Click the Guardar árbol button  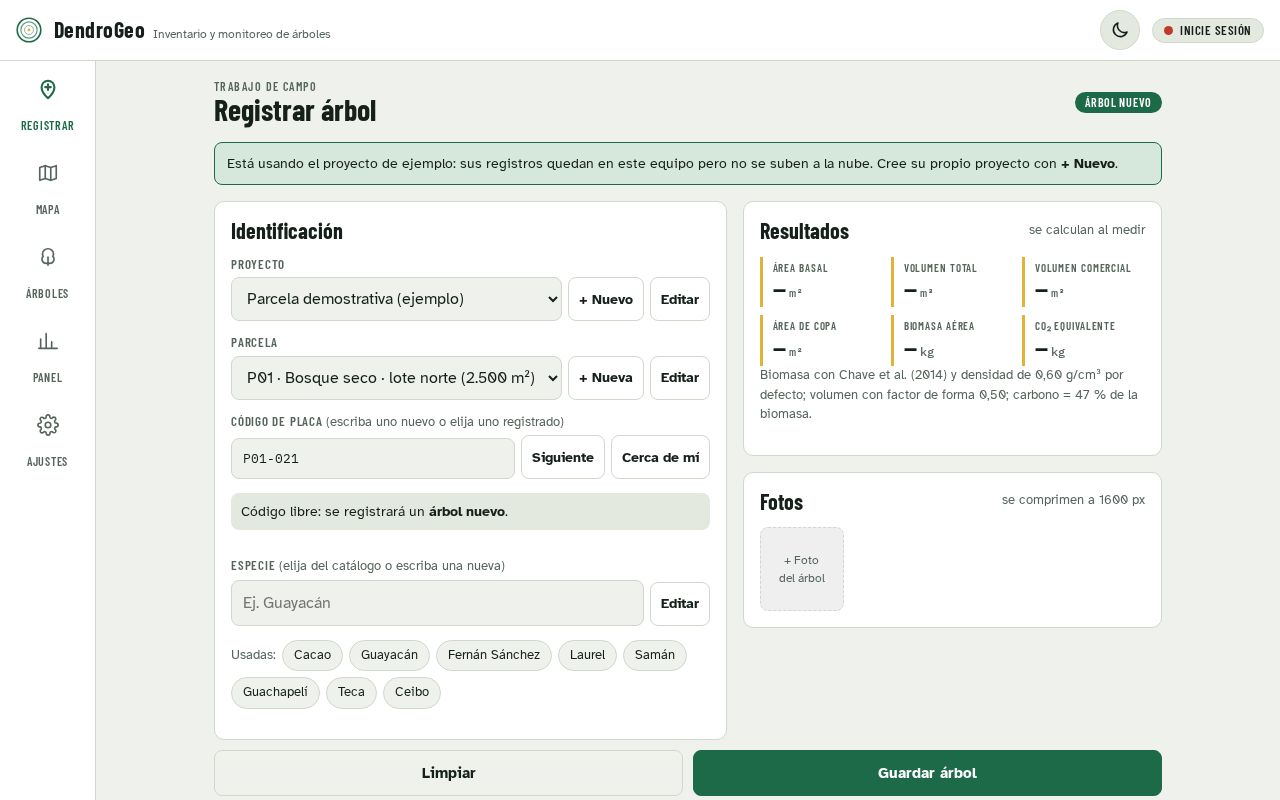coord(927,773)
